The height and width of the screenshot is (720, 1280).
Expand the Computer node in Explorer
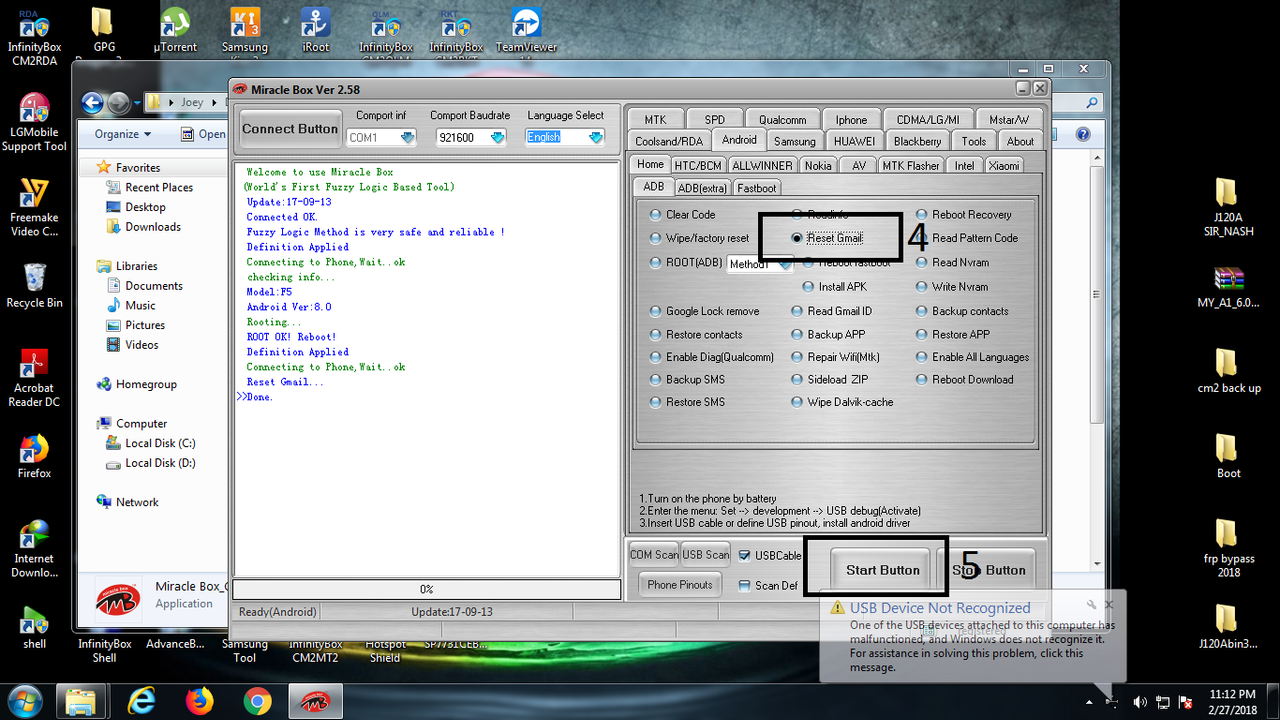141,423
